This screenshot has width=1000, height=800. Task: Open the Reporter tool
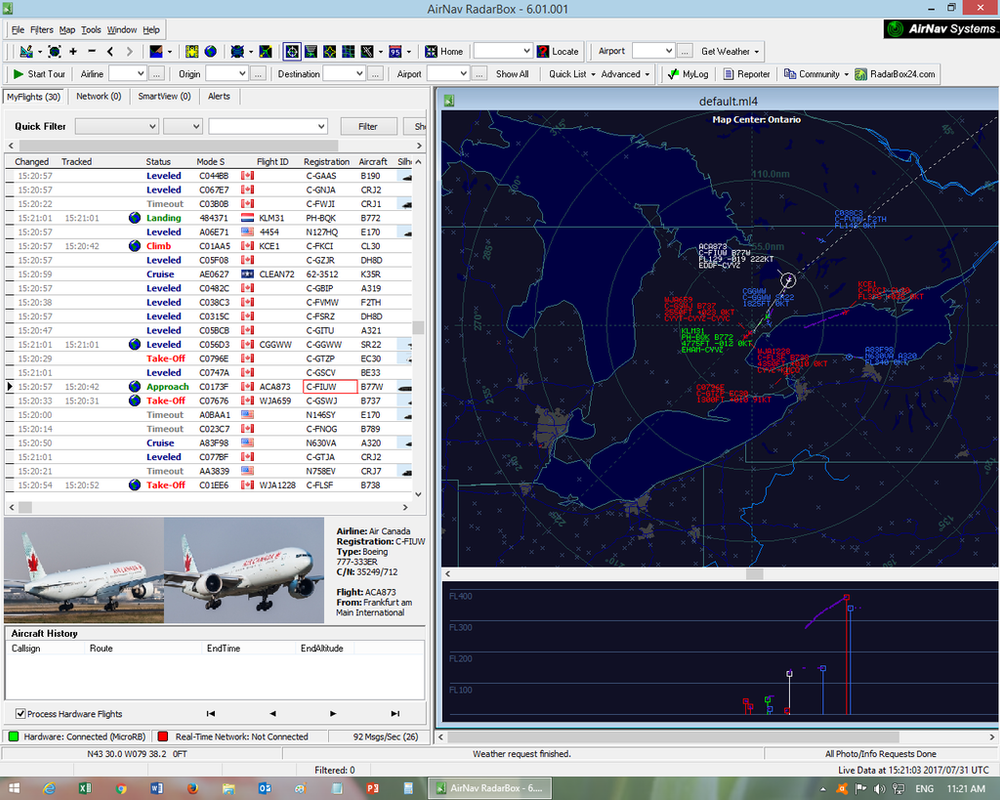(x=747, y=74)
